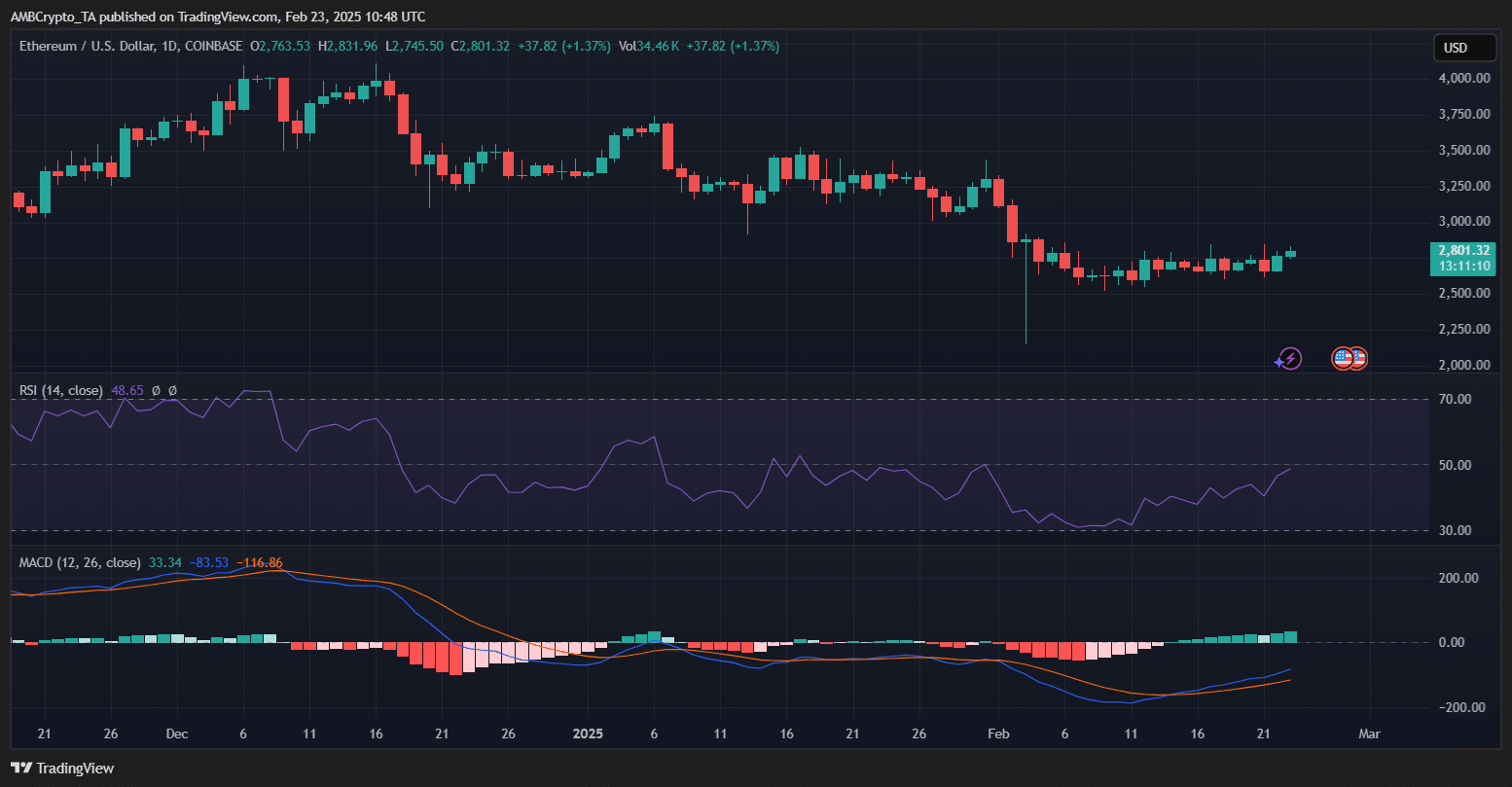This screenshot has width=1512, height=787.
Task: Click the purple lightning bolt event icon
Action: pyautogui.click(x=1289, y=359)
